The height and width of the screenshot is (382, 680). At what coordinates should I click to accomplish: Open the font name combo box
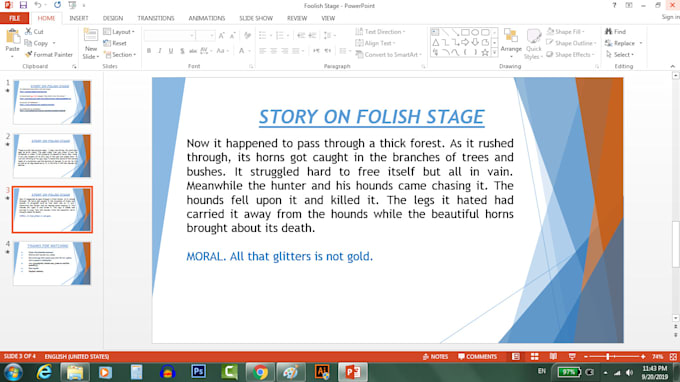pos(170,36)
